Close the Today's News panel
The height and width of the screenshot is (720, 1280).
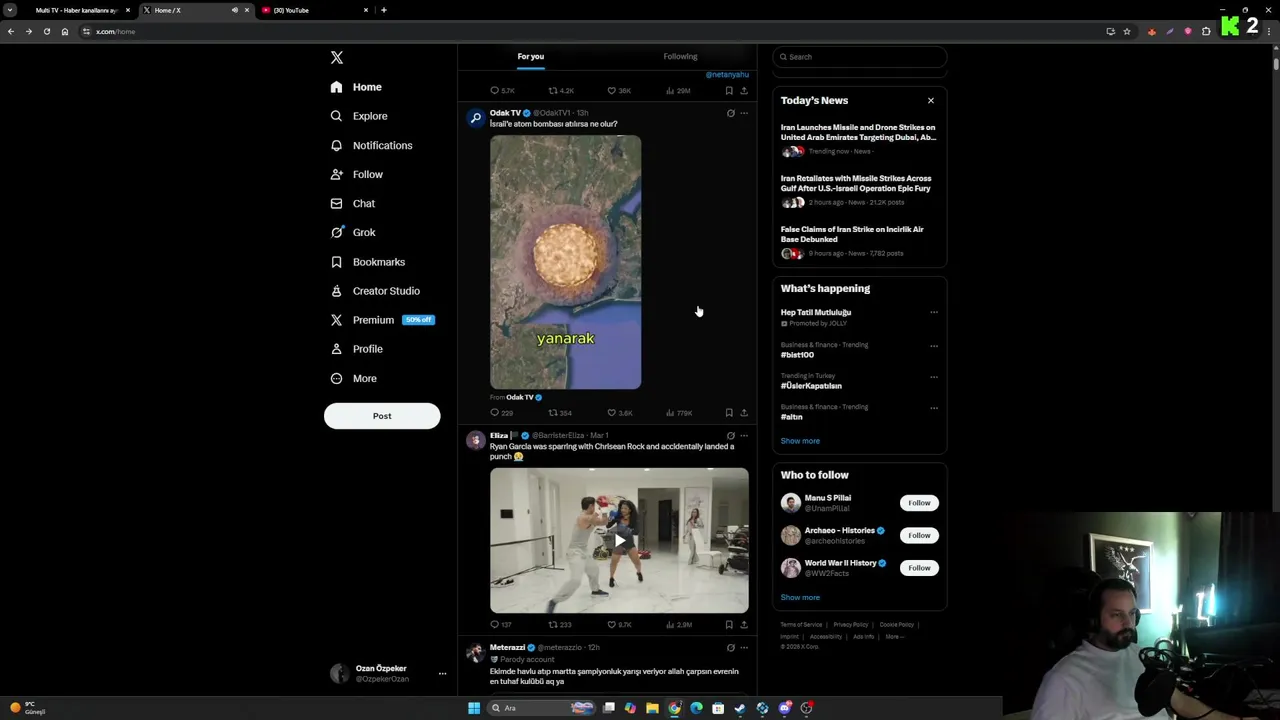tap(931, 101)
